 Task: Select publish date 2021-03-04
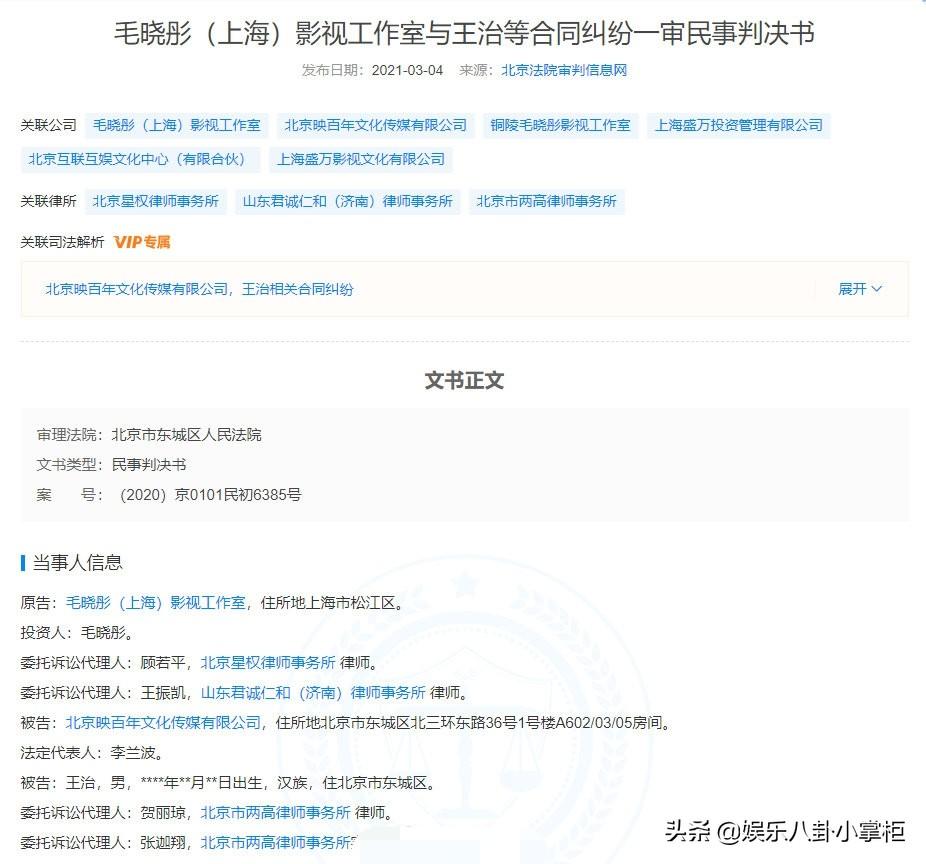click(x=407, y=70)
